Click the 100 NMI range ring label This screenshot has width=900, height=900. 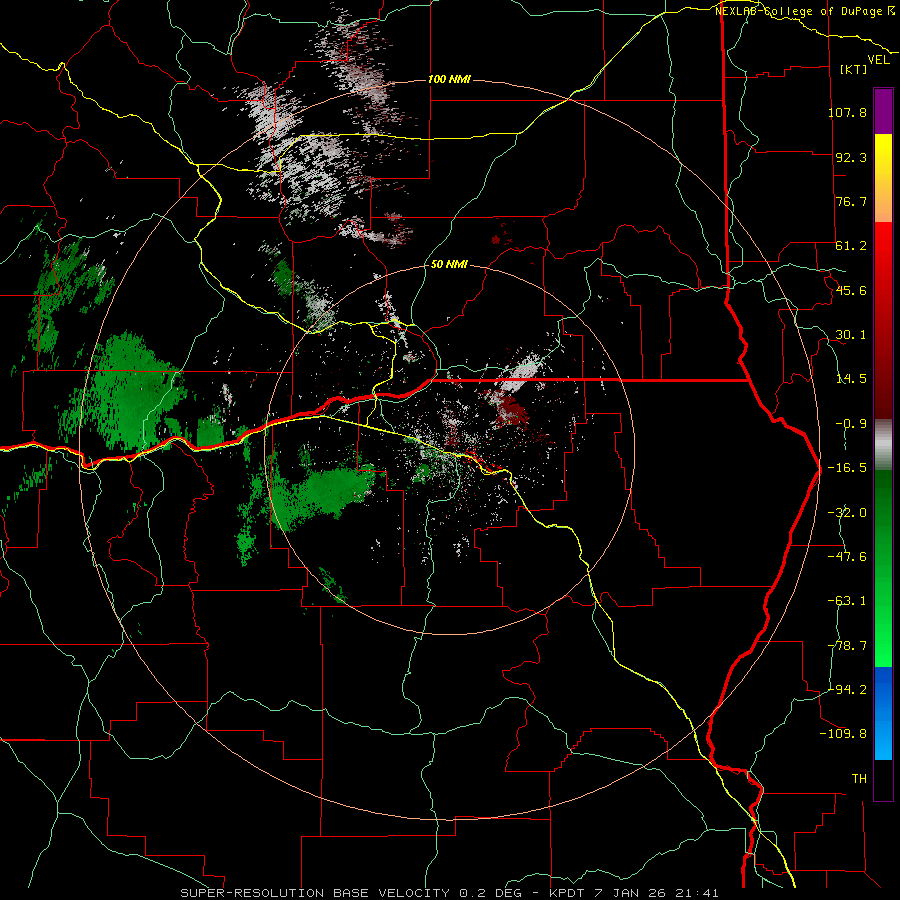coord(449,79)
